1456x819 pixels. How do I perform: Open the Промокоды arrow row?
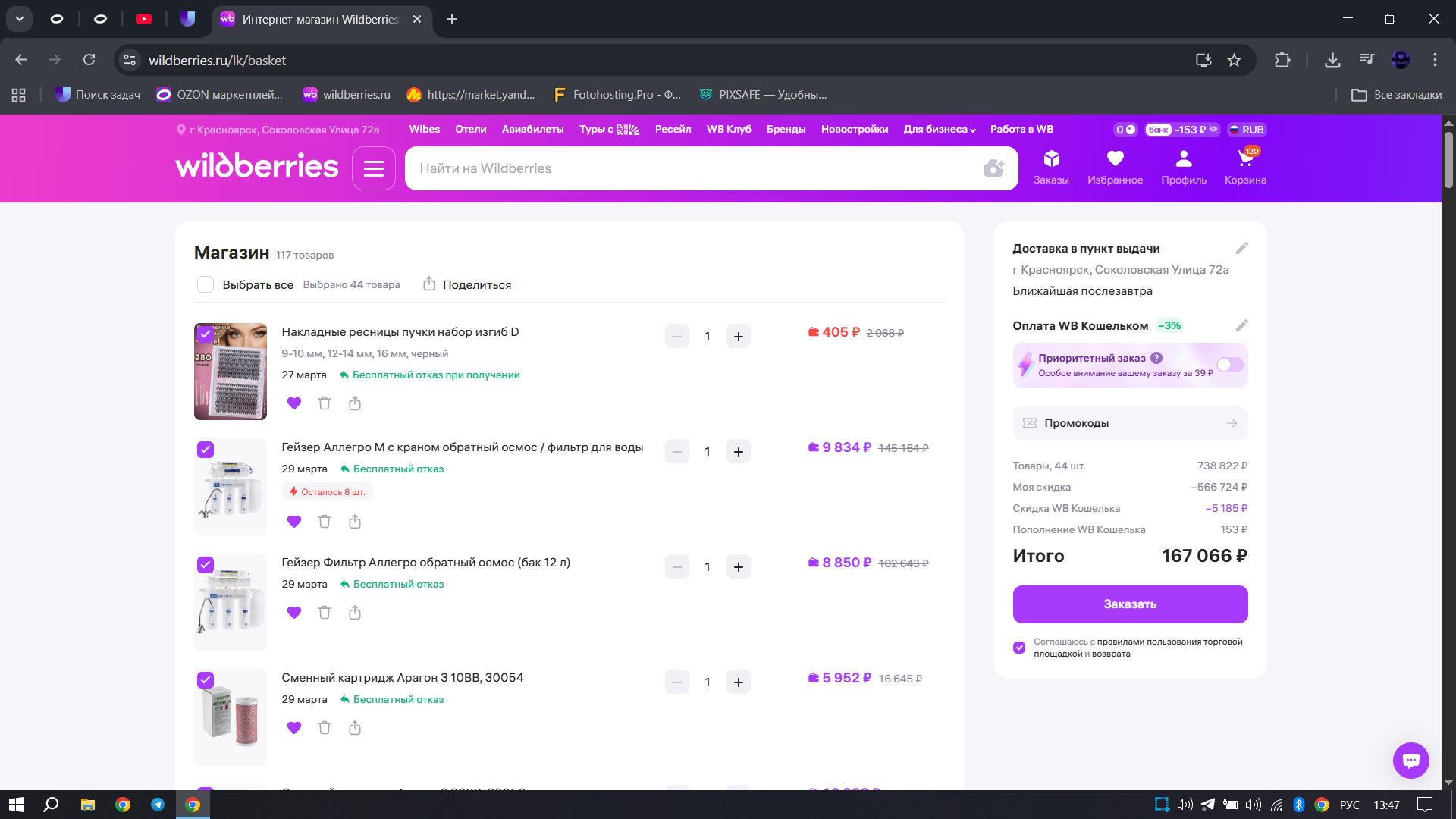tap(1130, 423)
